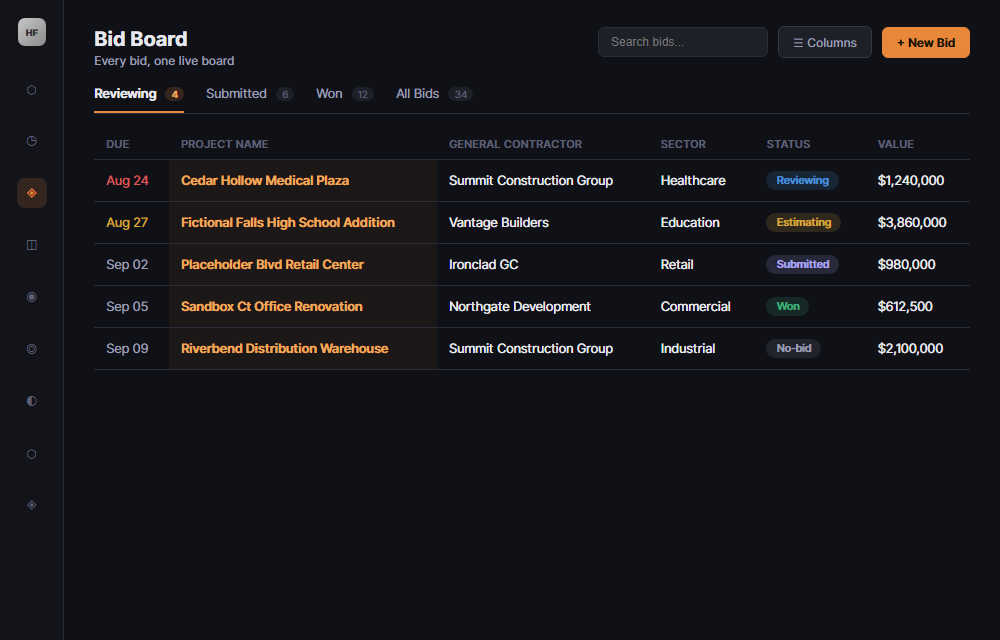Image resolution: width=1000 pixels, height=640 pixels.
Task: Click the $3,860,000 value
Action: coord(912,222)
